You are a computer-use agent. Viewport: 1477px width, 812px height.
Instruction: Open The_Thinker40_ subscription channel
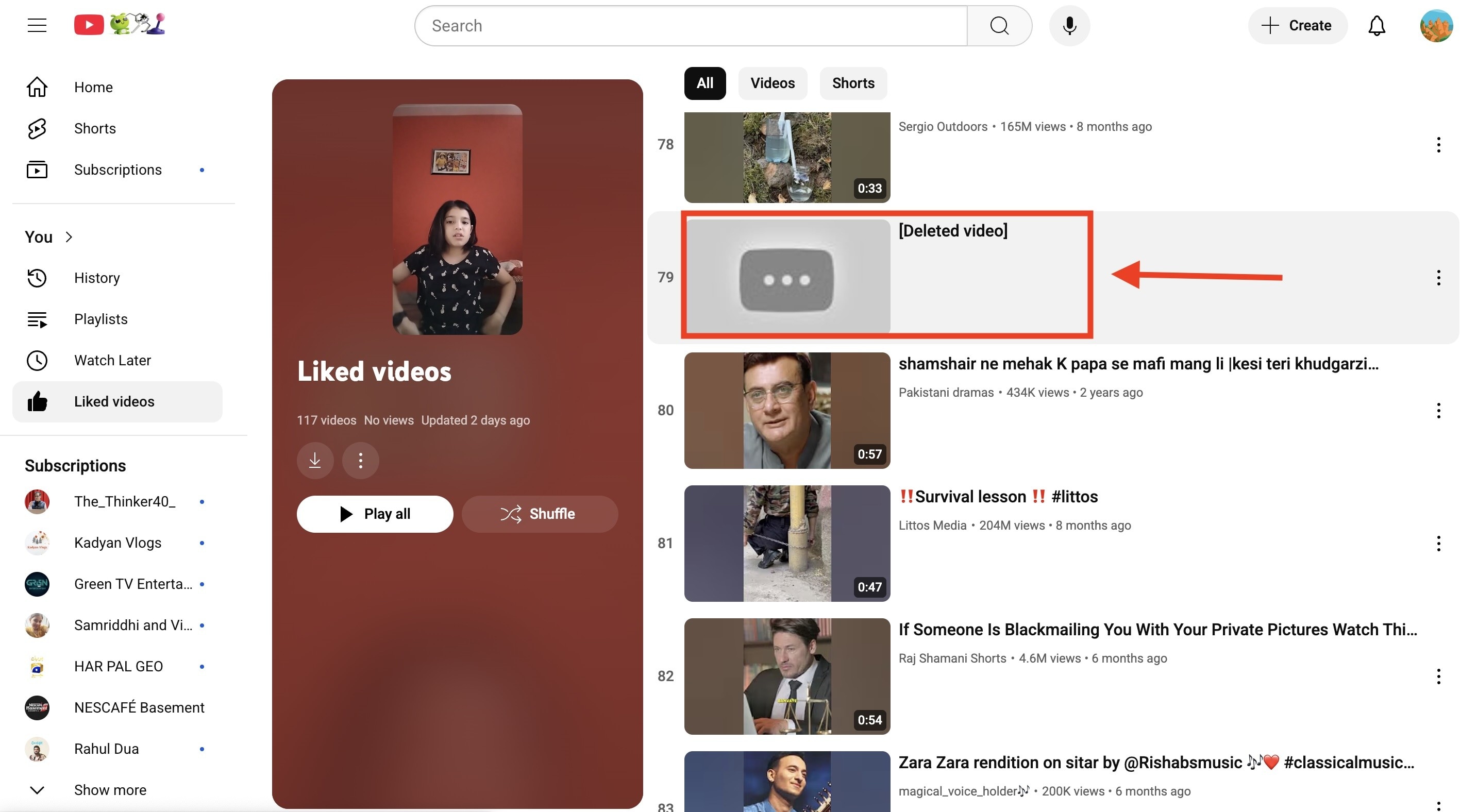pyautogui.click(x=118, y=501)
